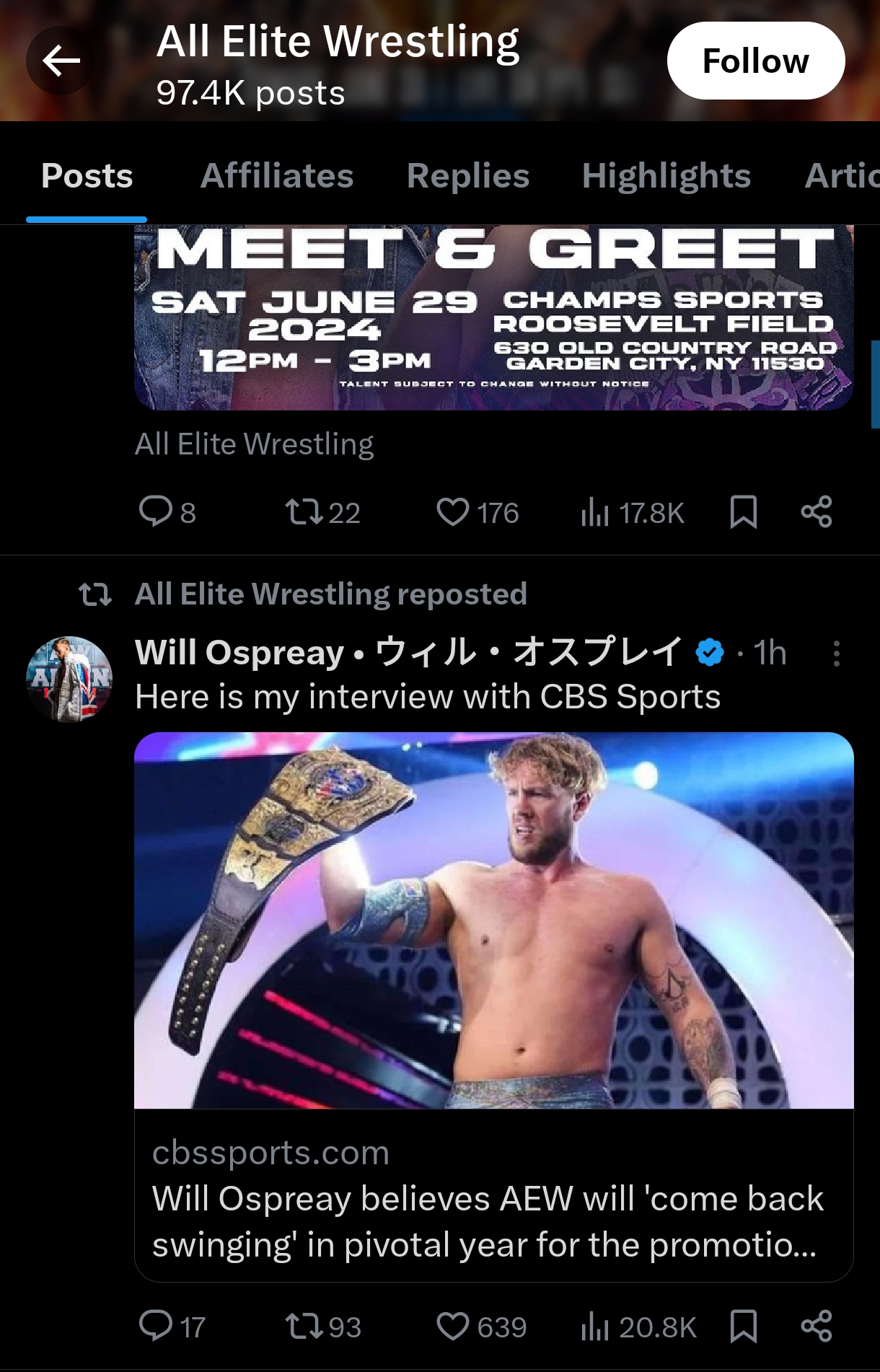Screen dimensions: 880x1372
Task: Like Will Ospreay's post with 639 likes
Action: (481, 1326)
